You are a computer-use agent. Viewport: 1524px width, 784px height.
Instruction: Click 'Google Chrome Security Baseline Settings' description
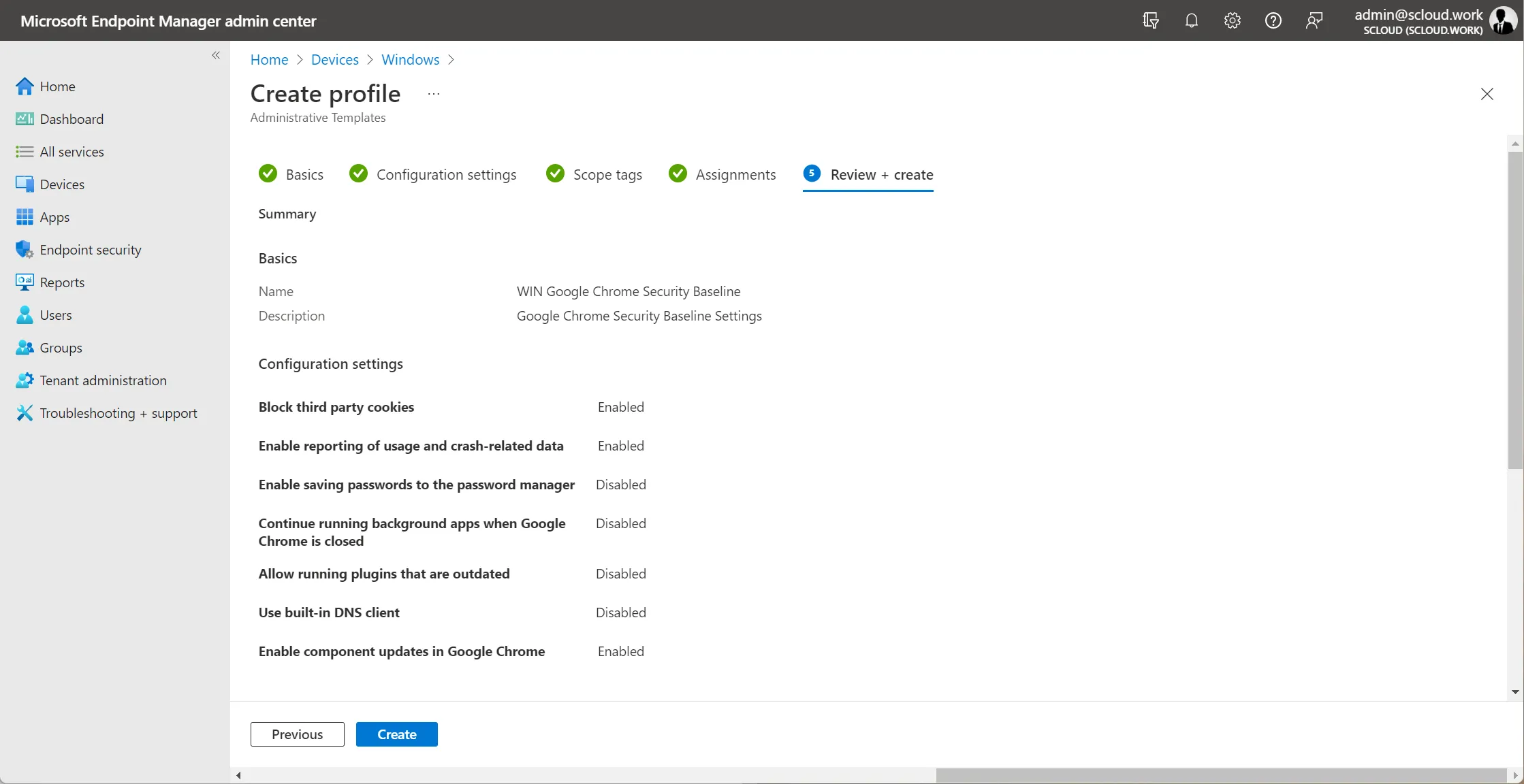639,316
